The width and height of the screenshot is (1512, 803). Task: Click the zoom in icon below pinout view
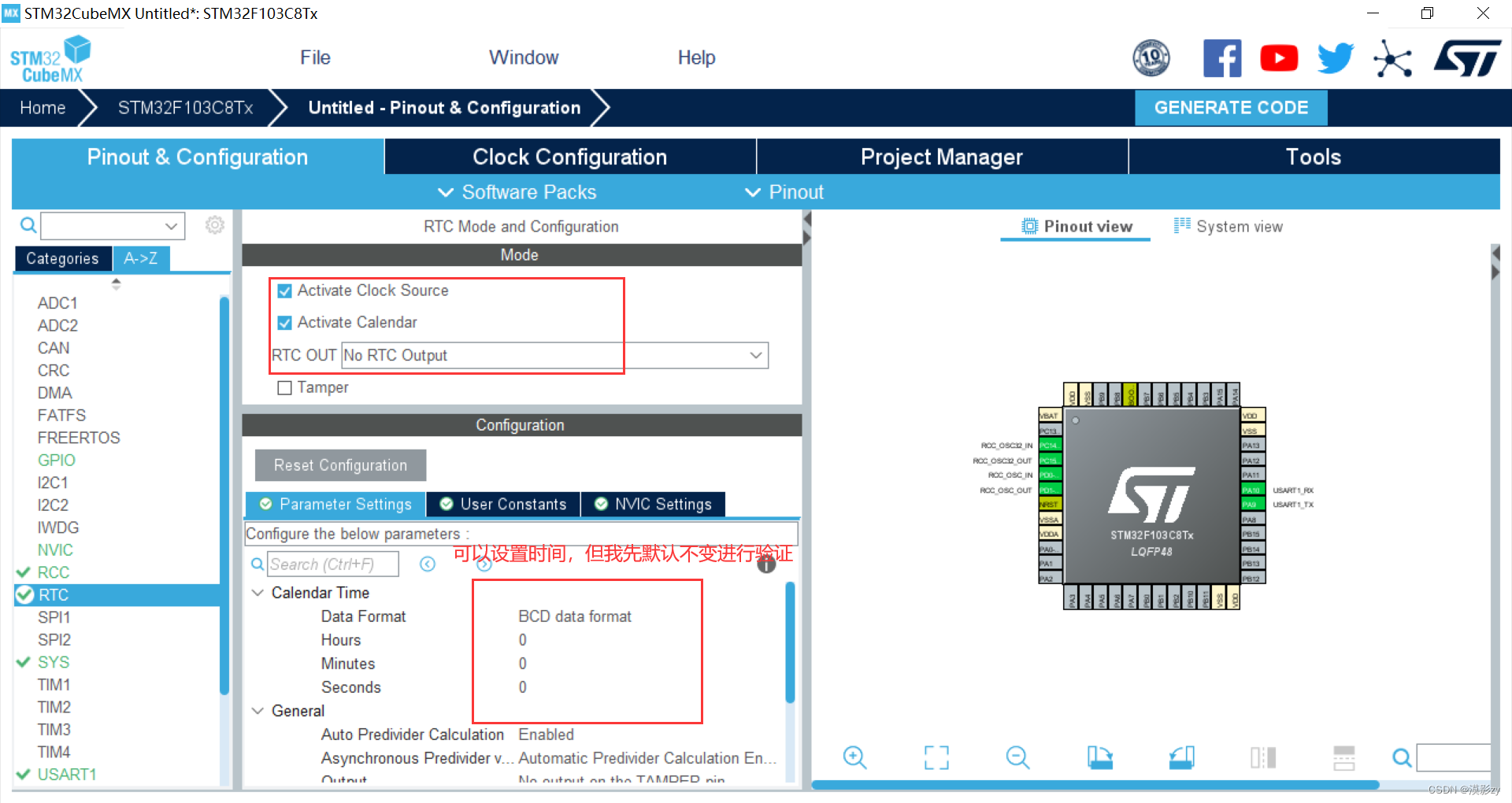854,757
